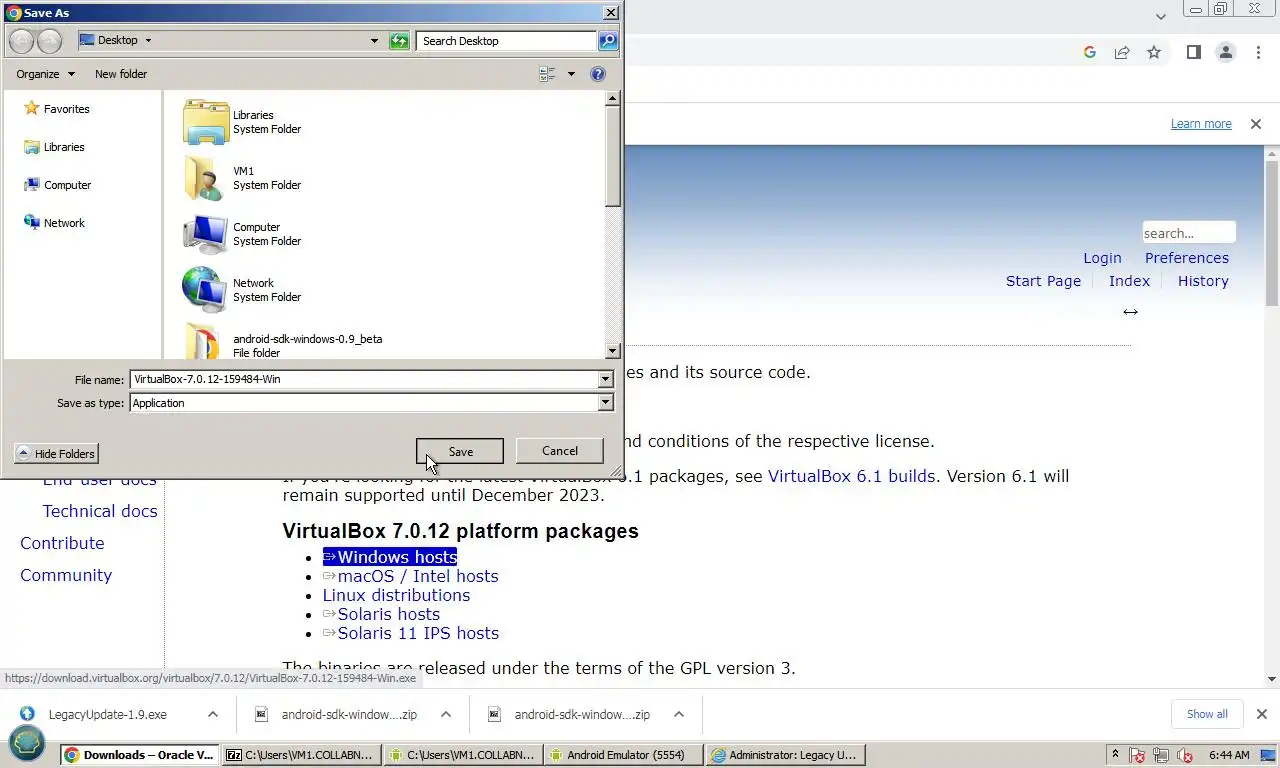Viewport: 1280px width, 768px height.
Task: Toggle Chrome side panel icon
Action: [1193, 52]
